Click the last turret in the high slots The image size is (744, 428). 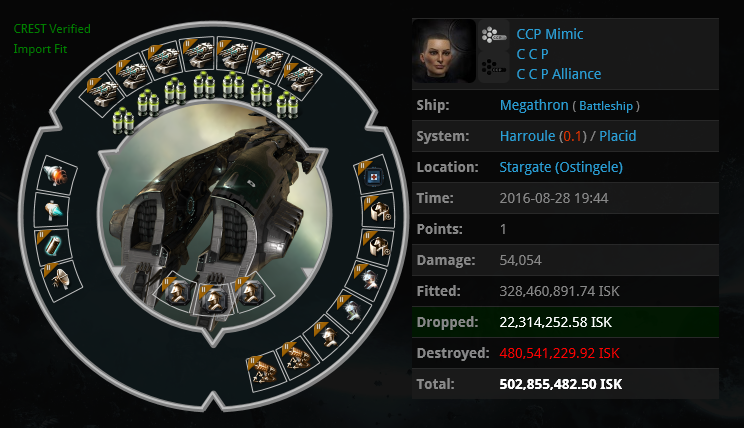point(302,78)
